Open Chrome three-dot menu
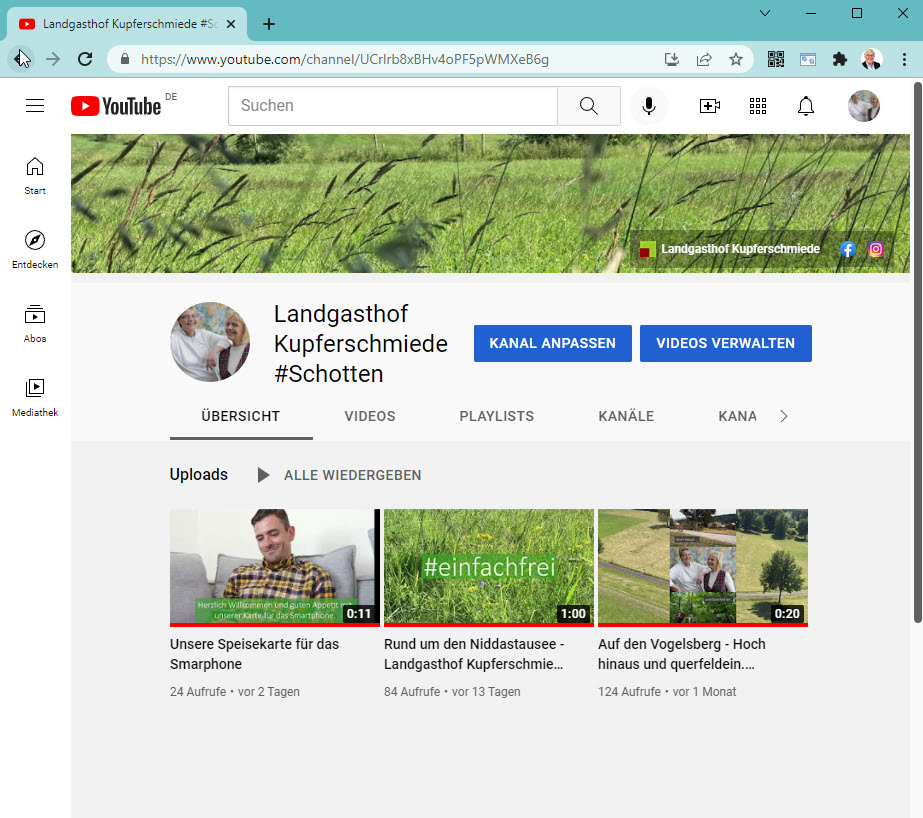This screenshot has width=923, height=818. coord(904,59)
